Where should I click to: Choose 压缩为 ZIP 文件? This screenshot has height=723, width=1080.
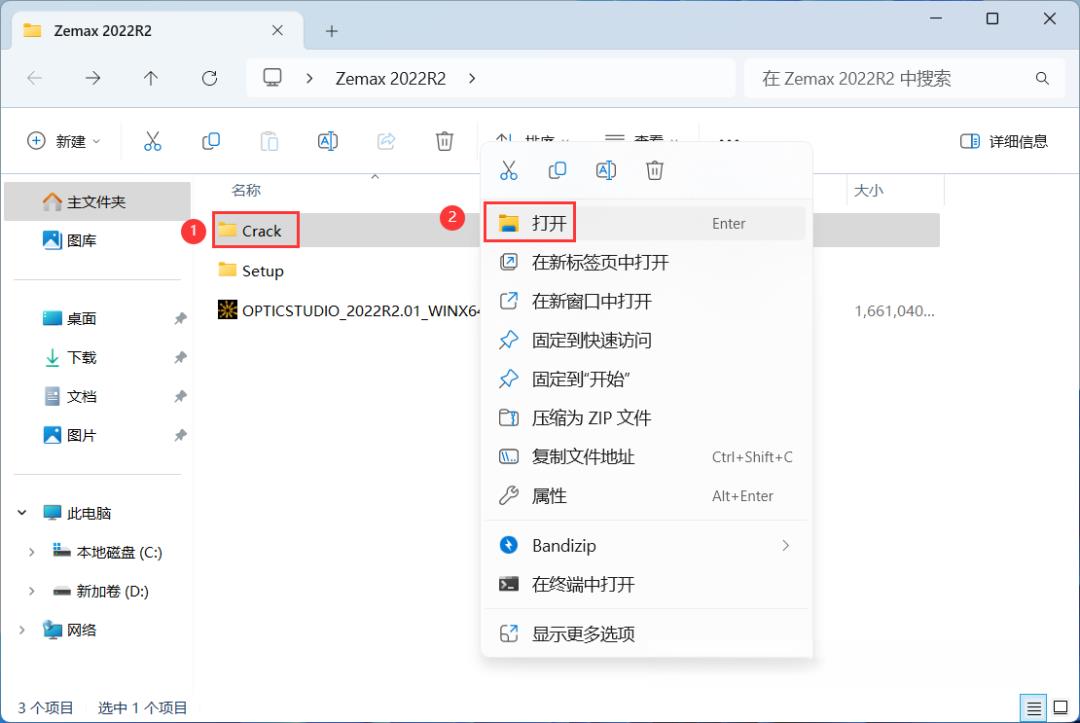(645, 418)
